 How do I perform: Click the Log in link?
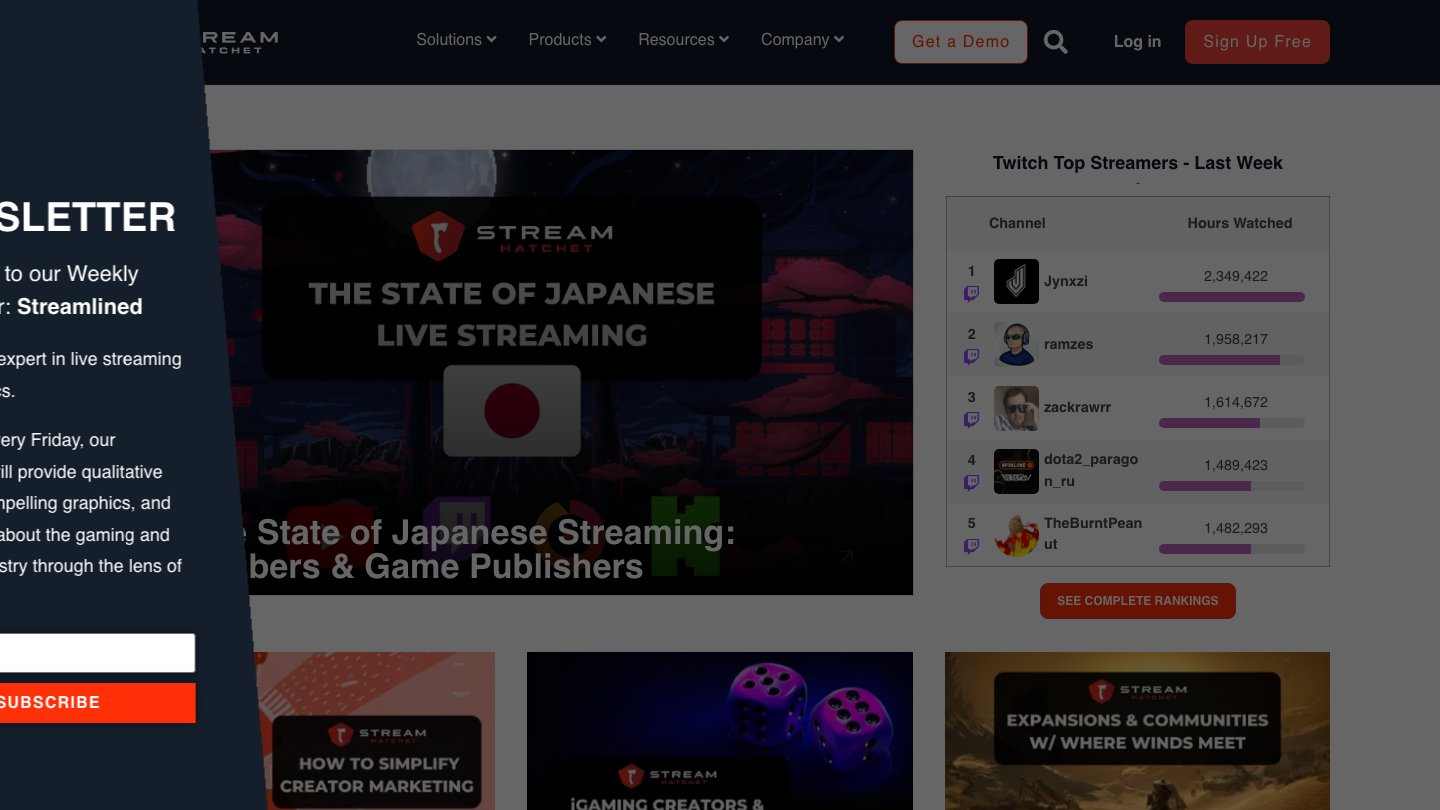click(x=1137, y=42)
